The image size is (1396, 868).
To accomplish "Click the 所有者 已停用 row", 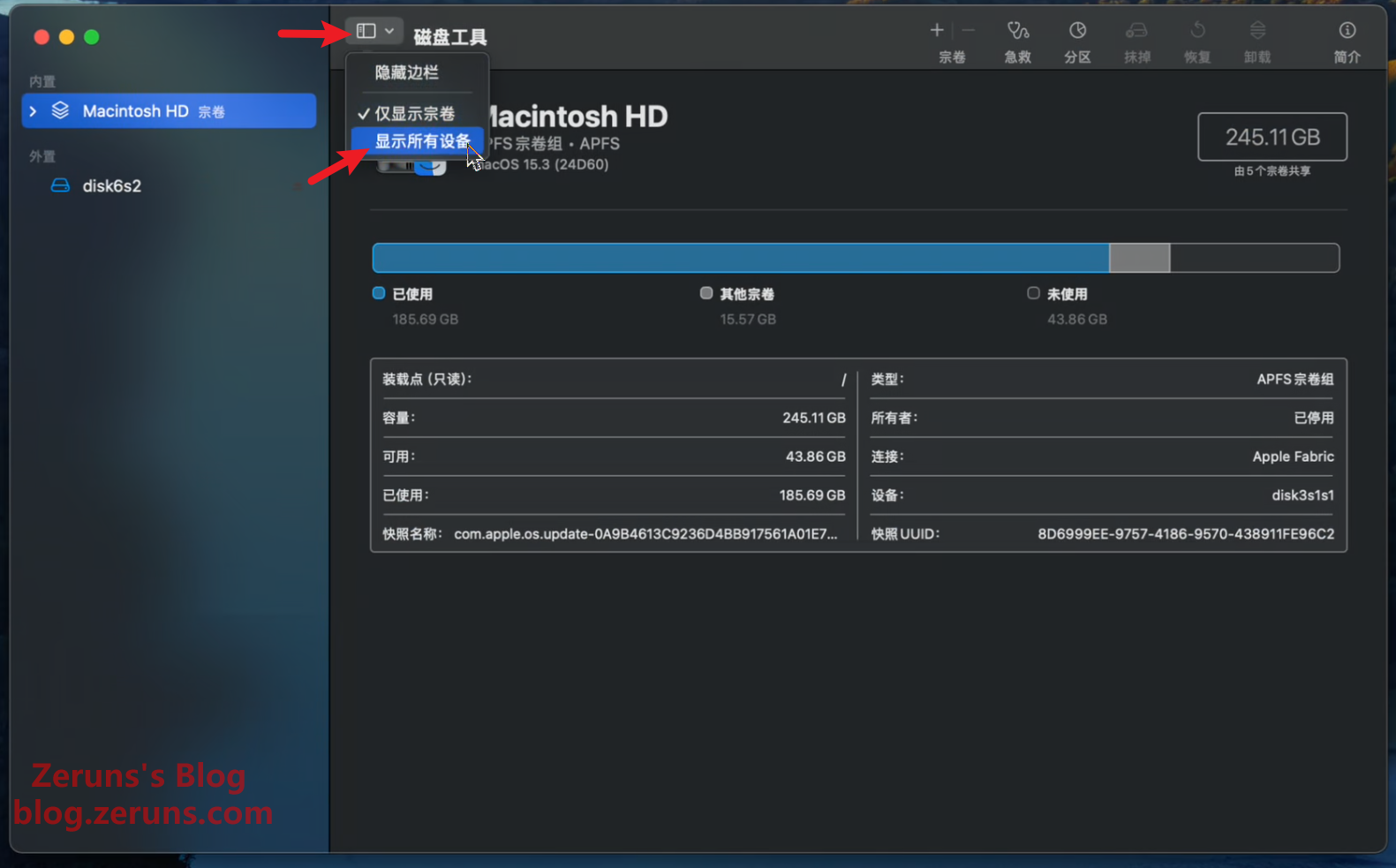I will tap(1102, 418).
